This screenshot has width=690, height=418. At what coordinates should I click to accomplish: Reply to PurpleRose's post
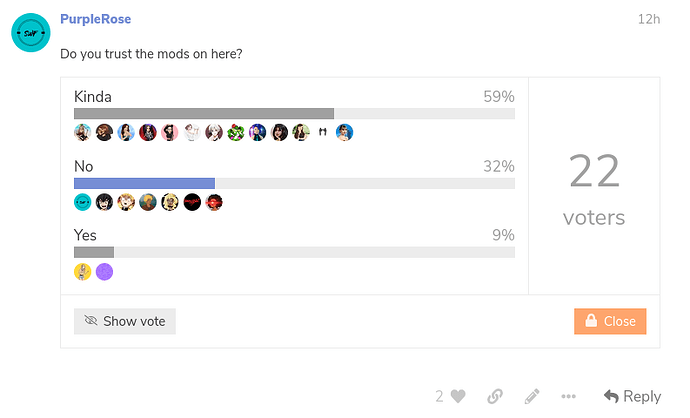[x=632, y=396]
